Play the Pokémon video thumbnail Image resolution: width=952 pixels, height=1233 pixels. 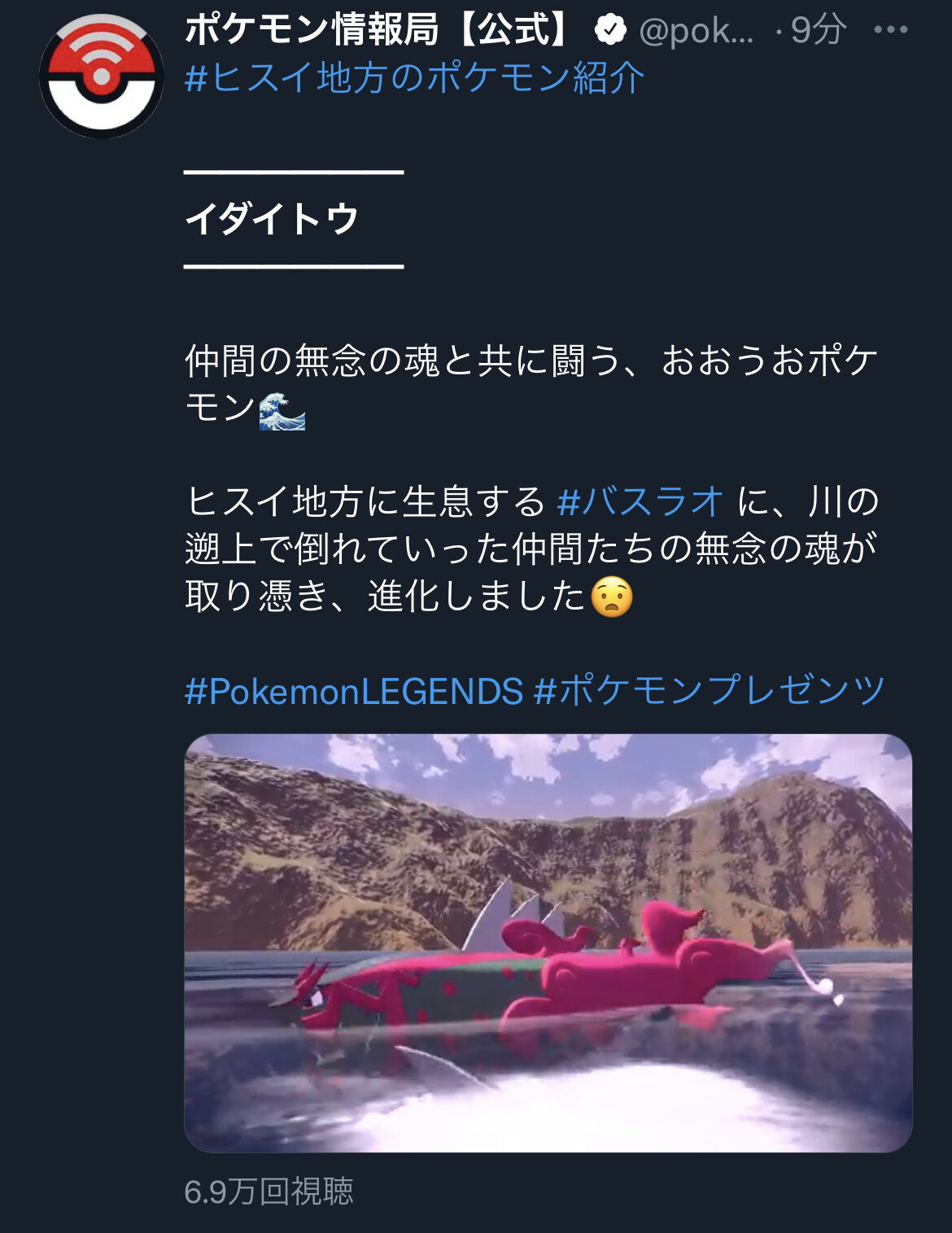click(x=548, y=943)
